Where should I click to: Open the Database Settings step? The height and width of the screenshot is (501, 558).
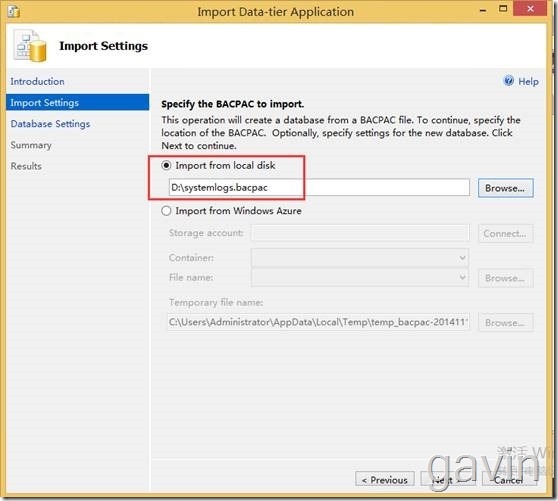[50, 124]
